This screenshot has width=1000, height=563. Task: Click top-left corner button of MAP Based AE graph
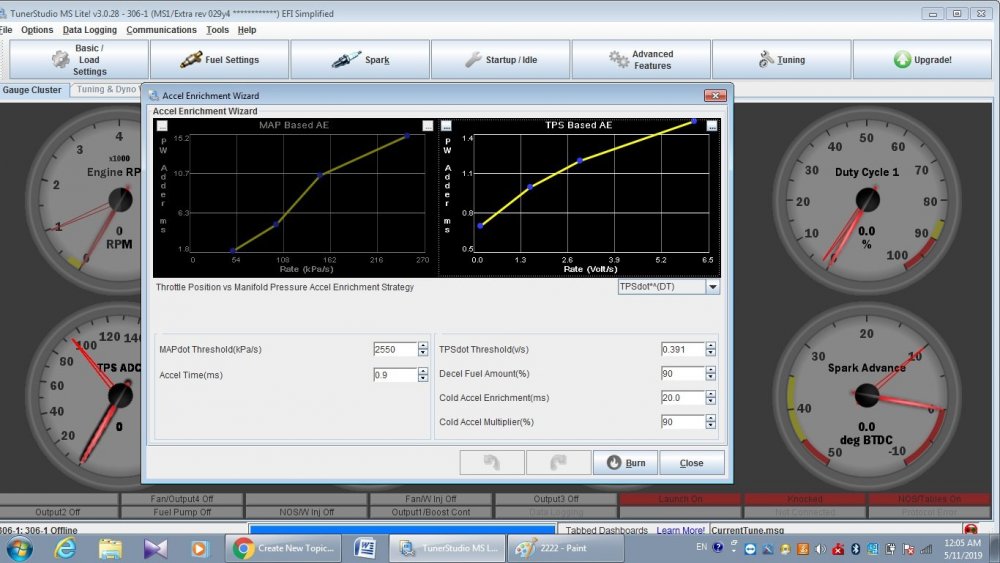pos(162,126)
